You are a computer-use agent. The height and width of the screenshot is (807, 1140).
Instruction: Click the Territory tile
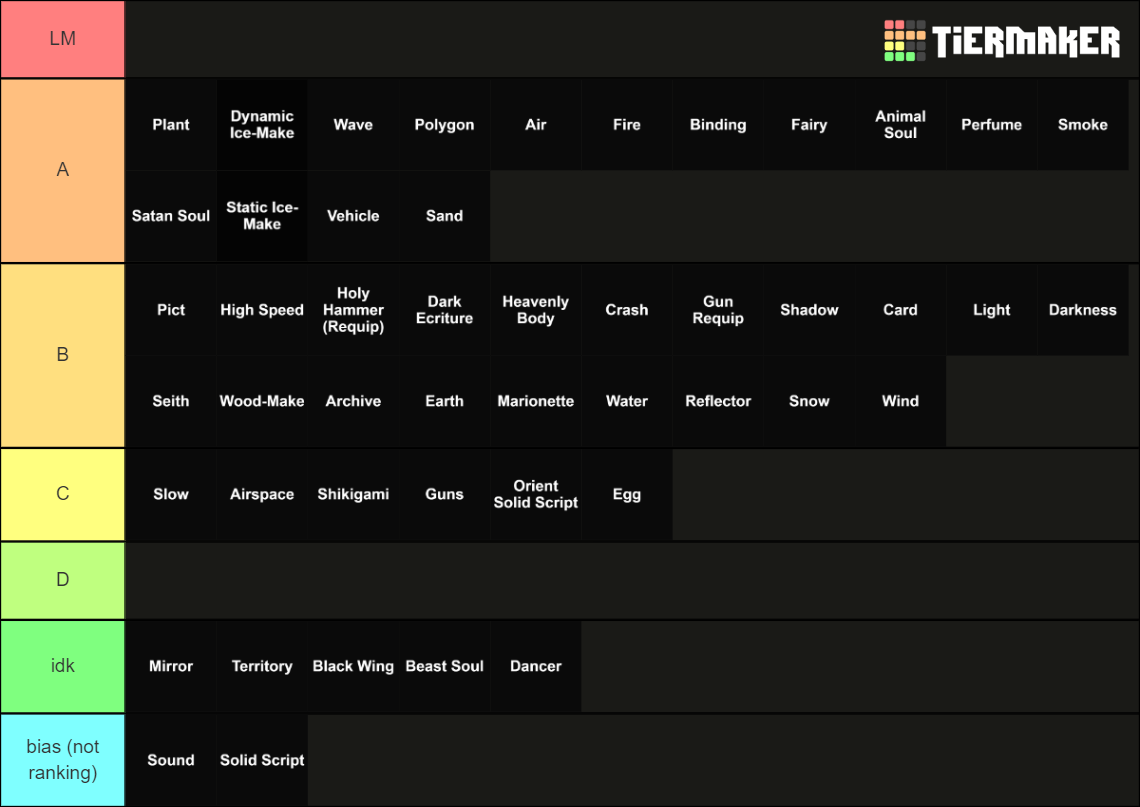click(262, 667)
